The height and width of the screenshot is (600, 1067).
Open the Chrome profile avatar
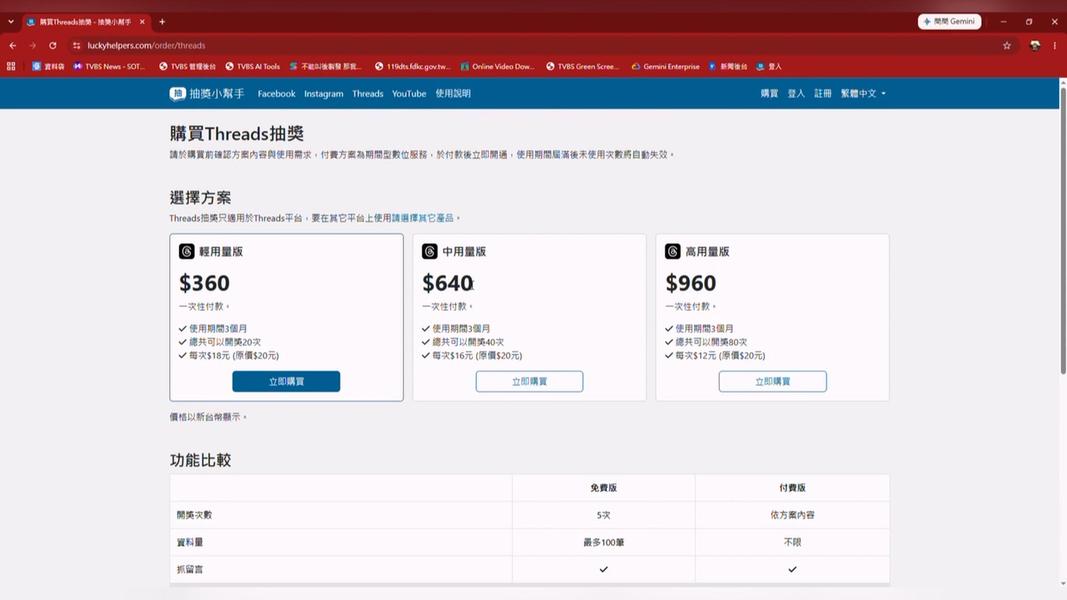tap(1035, 46)
